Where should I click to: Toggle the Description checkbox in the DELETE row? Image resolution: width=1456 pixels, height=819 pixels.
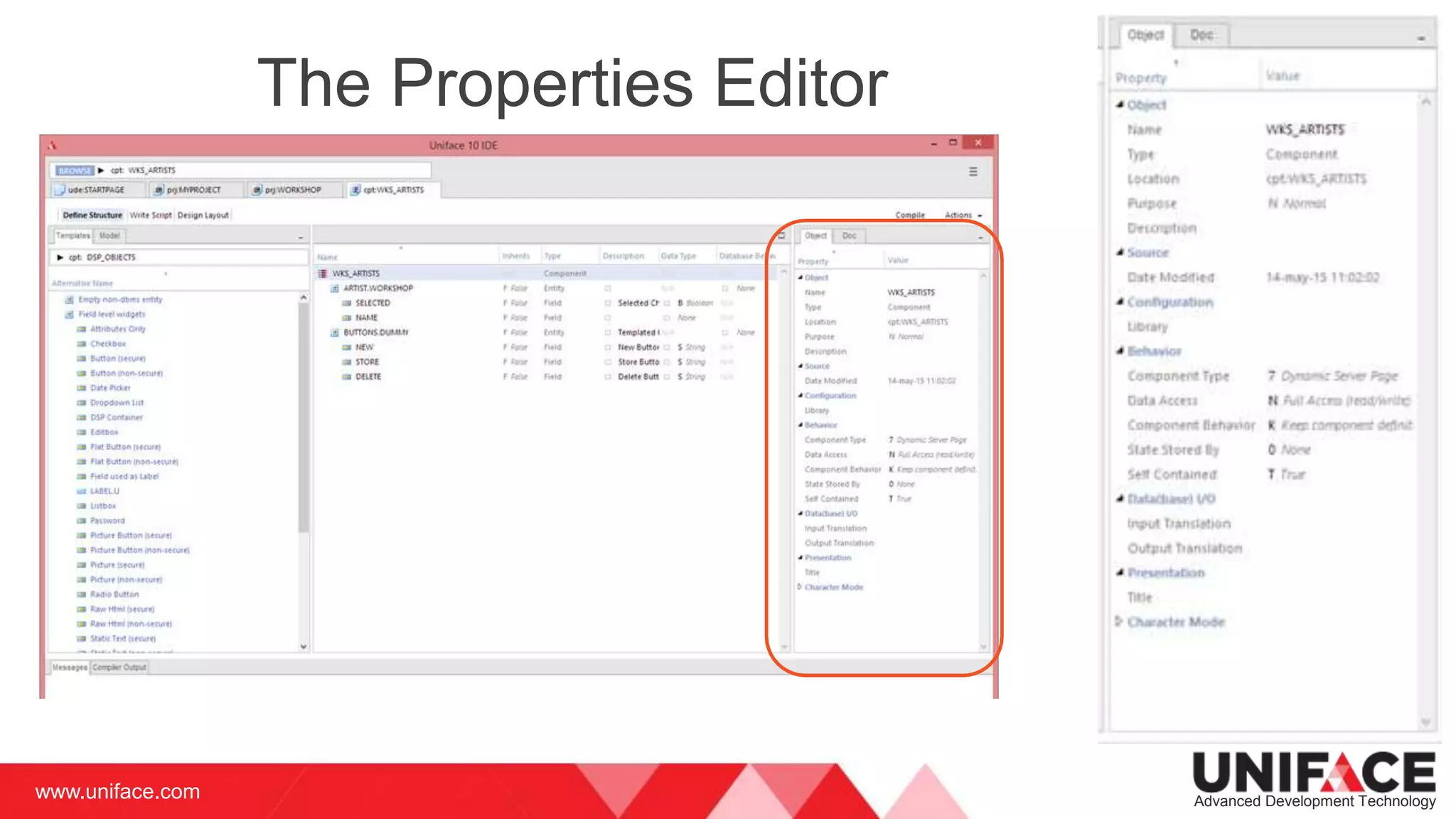click(x=608, y=377)
